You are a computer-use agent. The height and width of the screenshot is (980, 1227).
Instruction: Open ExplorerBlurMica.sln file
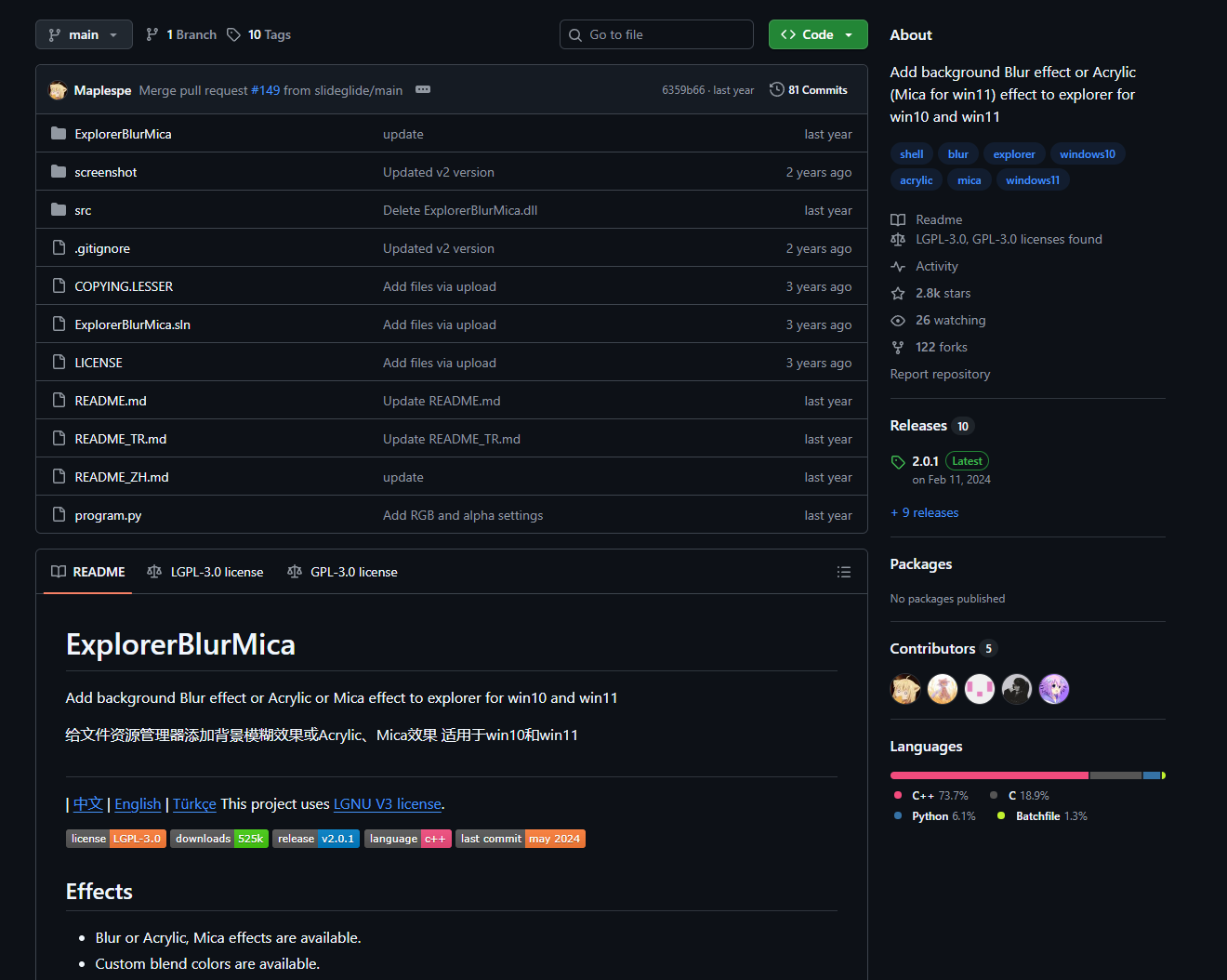(132, 324)
